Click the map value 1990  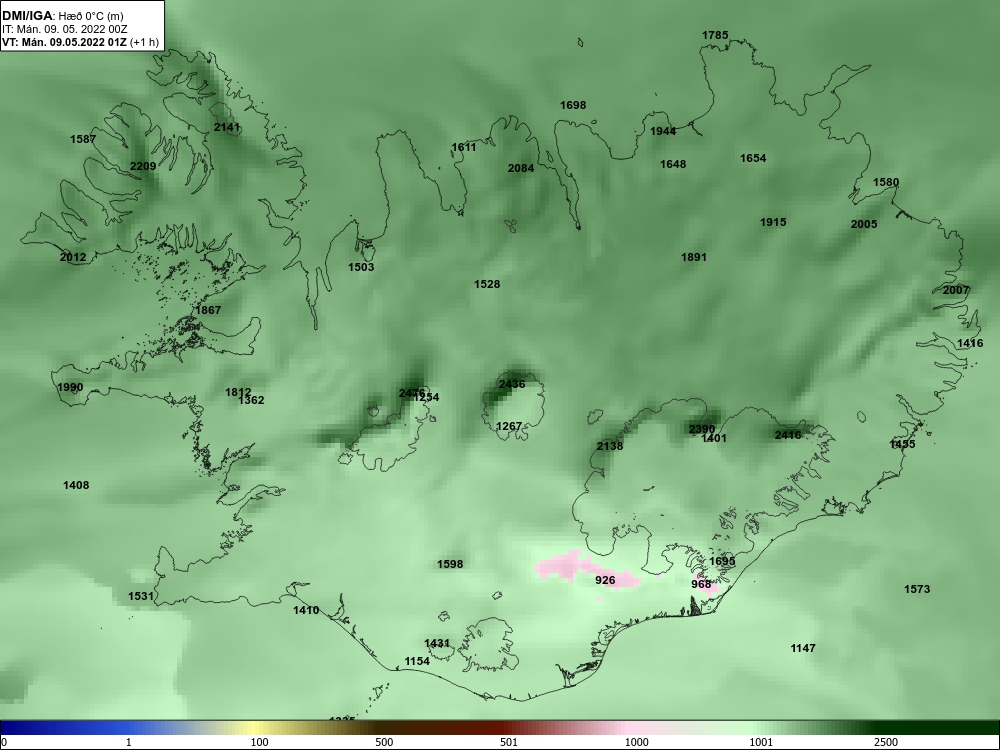pos(70,388)
